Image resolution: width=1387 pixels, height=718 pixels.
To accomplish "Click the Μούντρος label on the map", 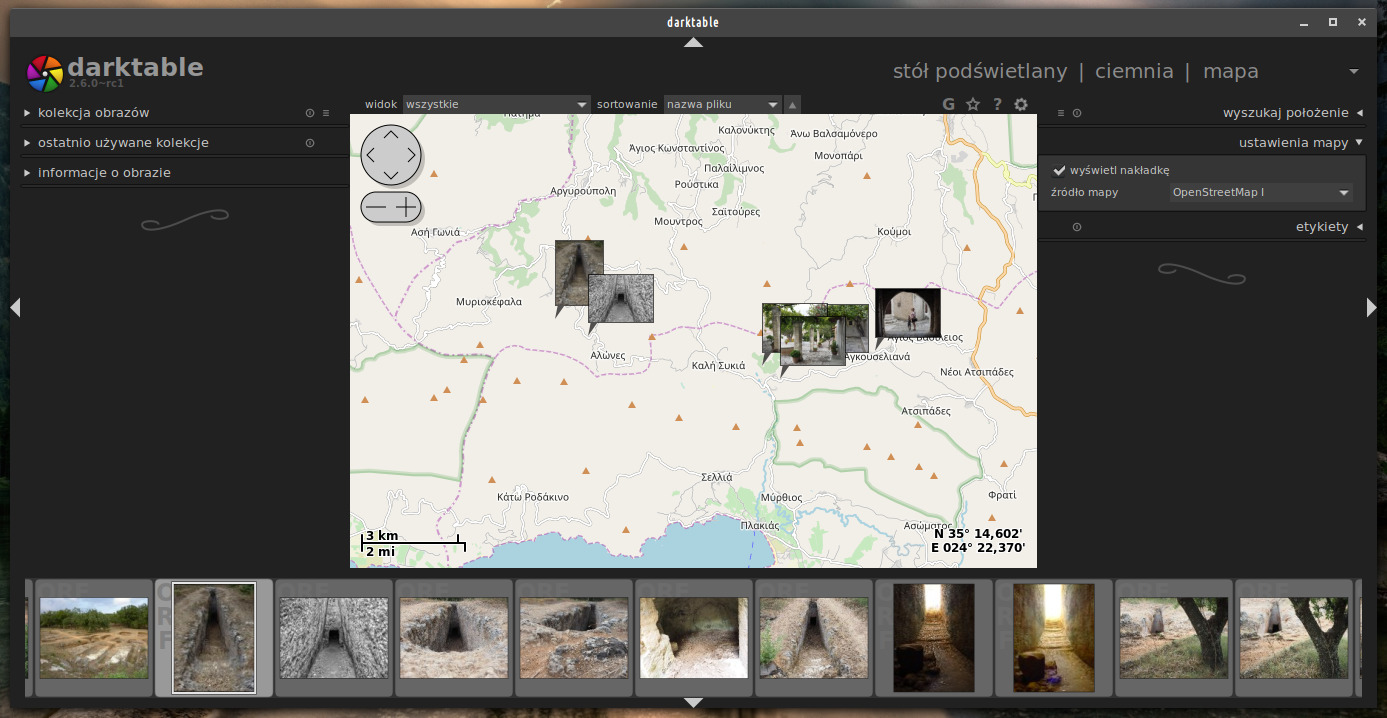I will point(680,222).
